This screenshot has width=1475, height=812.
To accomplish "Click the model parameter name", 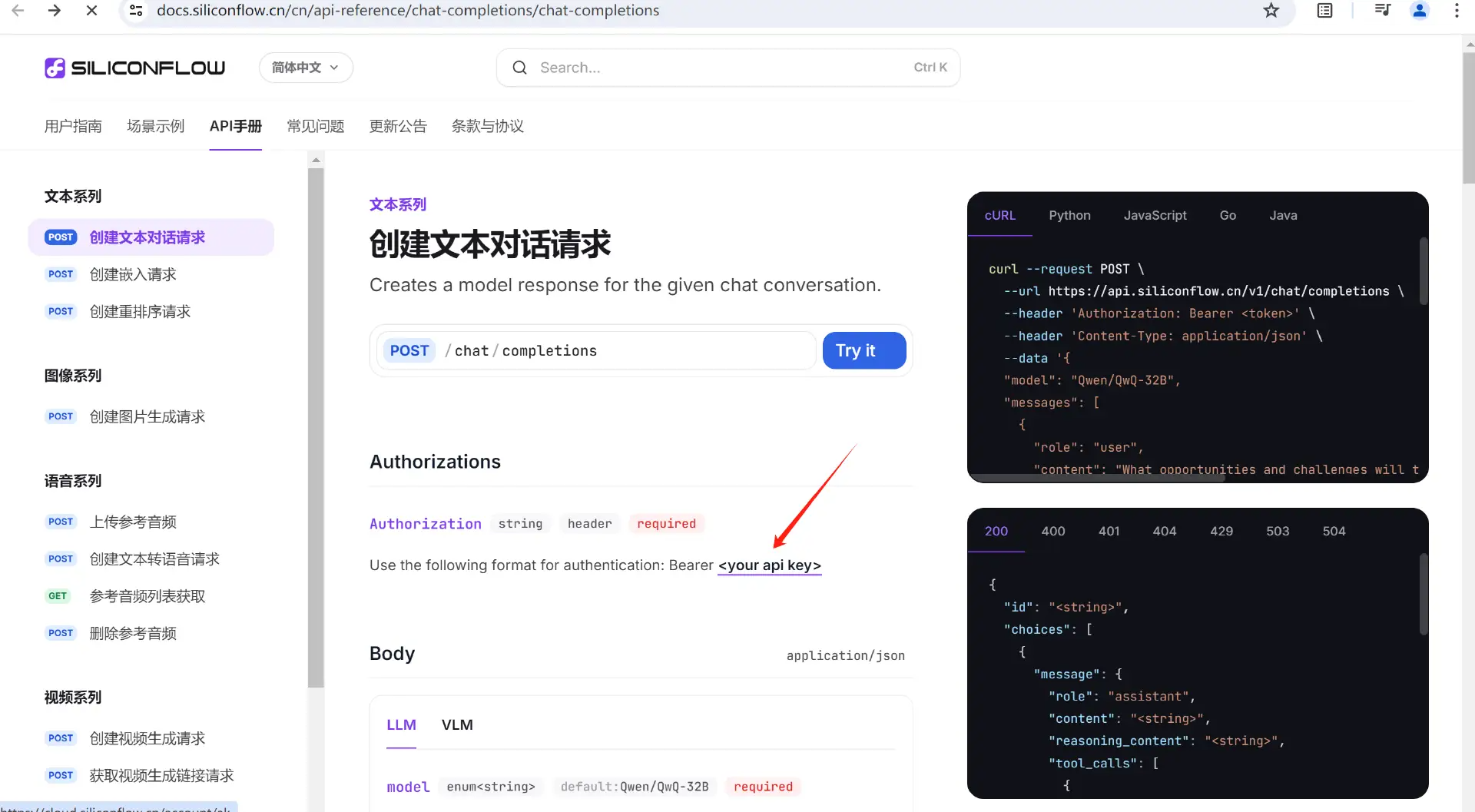I will pyautogui.click(x=408, y=787).
